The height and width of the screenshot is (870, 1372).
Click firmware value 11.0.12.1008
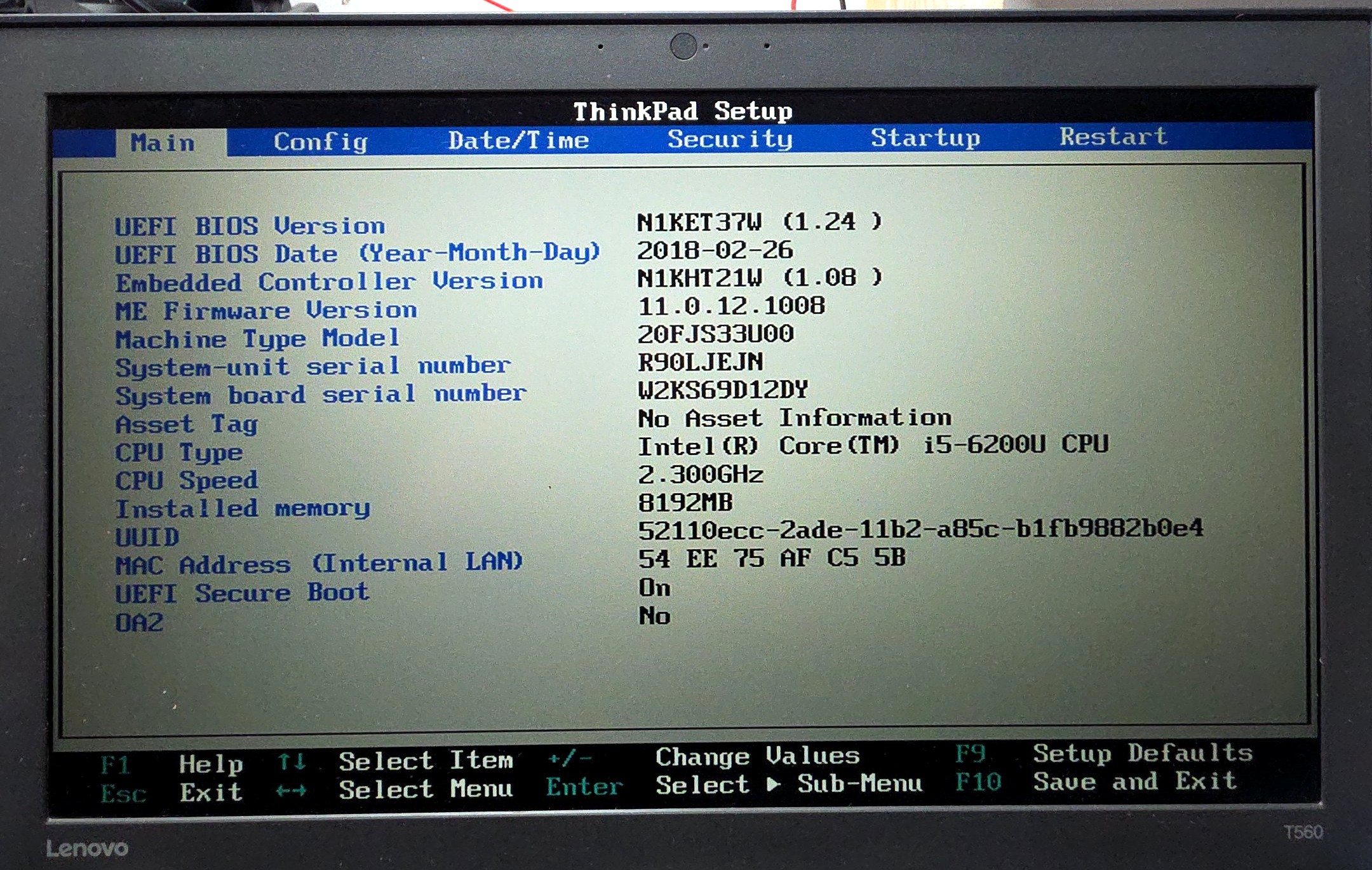pos(731,306)
